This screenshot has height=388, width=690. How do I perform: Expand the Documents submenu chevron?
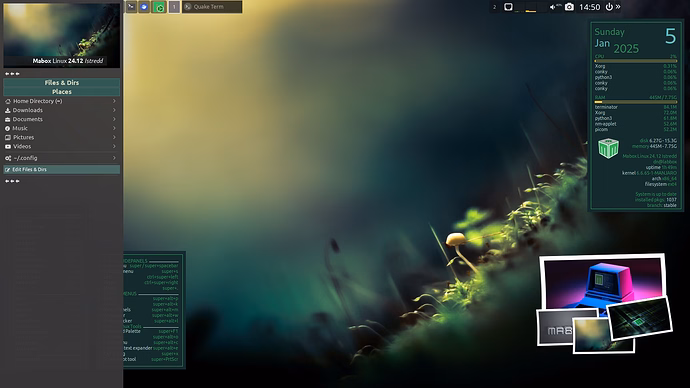click(x=114, y=119)
